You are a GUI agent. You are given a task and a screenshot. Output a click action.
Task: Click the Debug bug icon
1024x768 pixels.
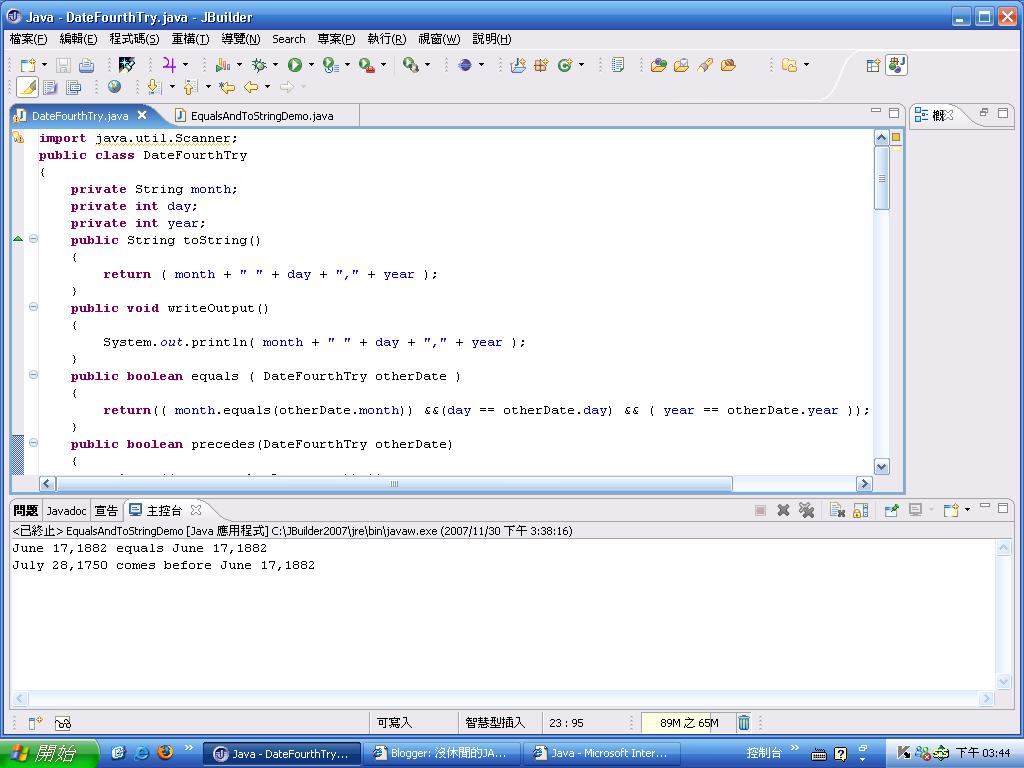click(259, 65)
